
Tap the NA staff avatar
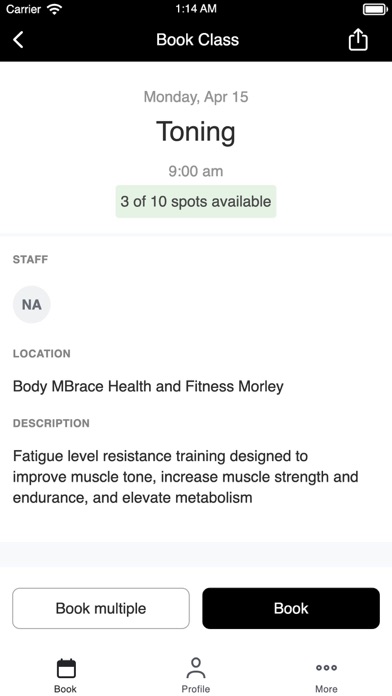32,304
